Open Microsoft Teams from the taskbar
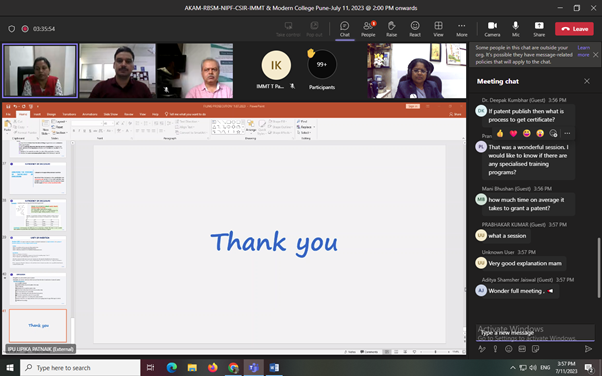This screenshot has height=376, width=602. 253,368
